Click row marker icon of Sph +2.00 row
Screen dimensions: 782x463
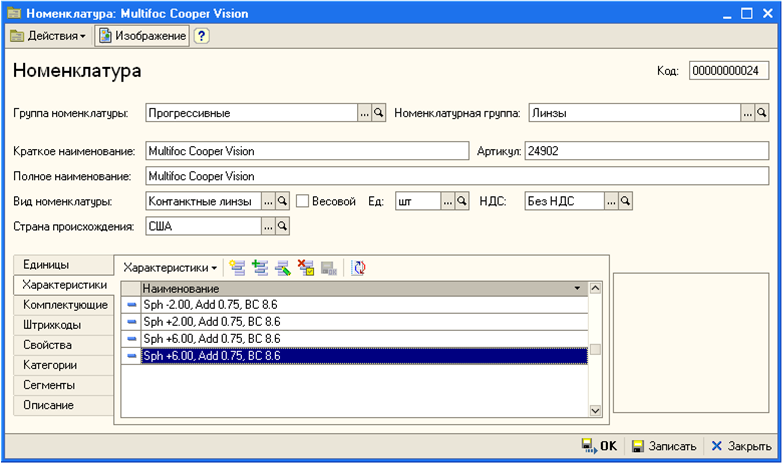(x=131, y=322)
